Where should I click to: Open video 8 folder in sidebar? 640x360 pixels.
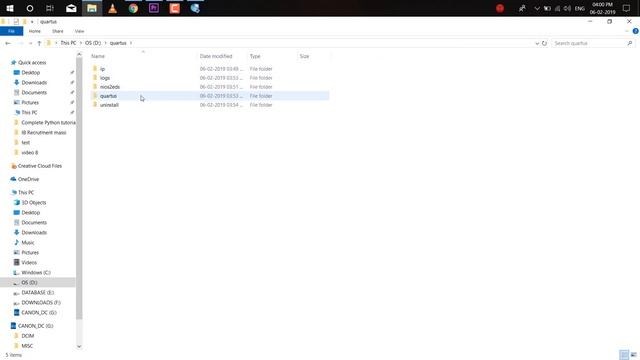tap(30, 153)
